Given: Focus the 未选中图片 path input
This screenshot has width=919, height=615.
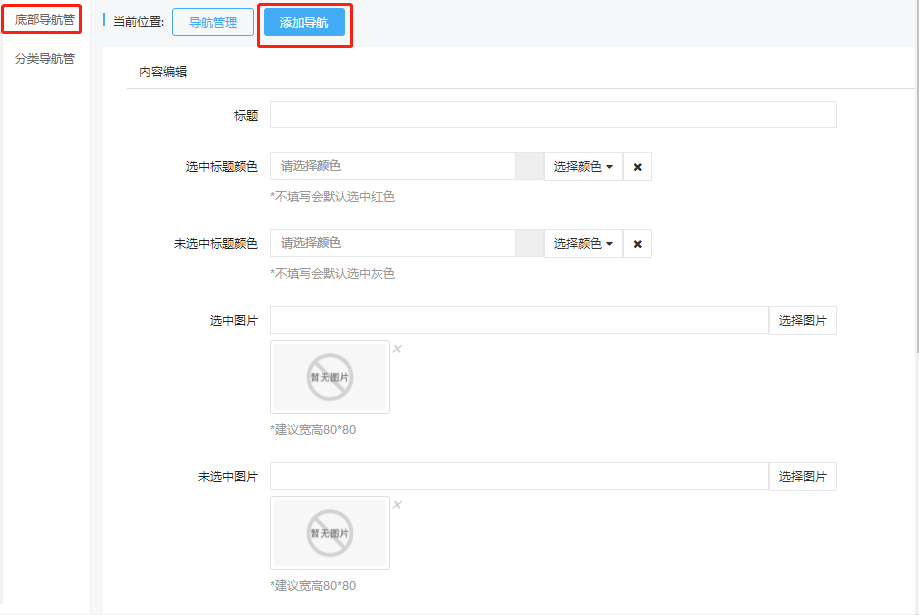Looking at the screenshot, I should pyautogui.click(x=519, y=476).
